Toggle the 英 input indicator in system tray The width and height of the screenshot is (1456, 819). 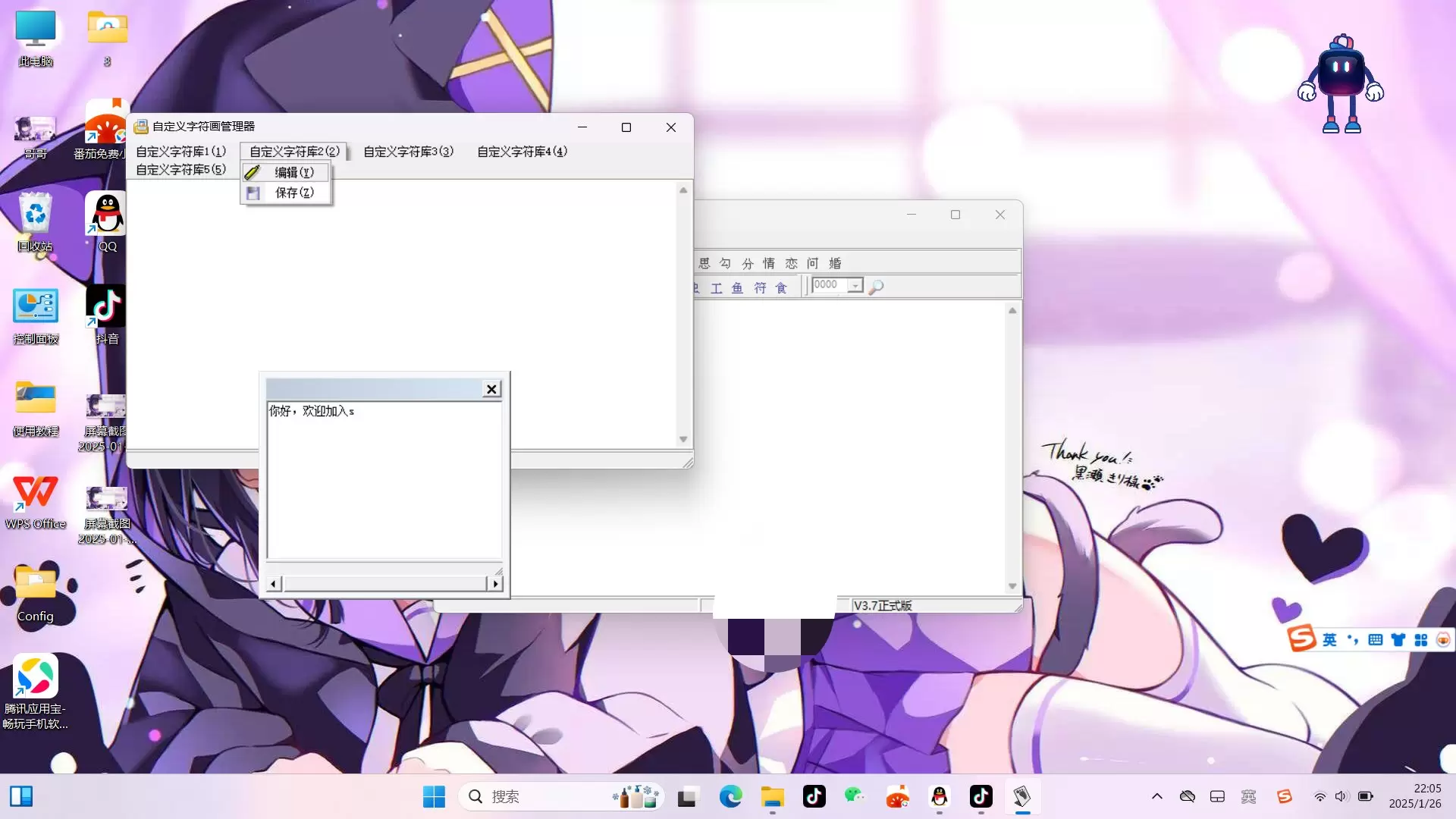(x=1248, y=796)
